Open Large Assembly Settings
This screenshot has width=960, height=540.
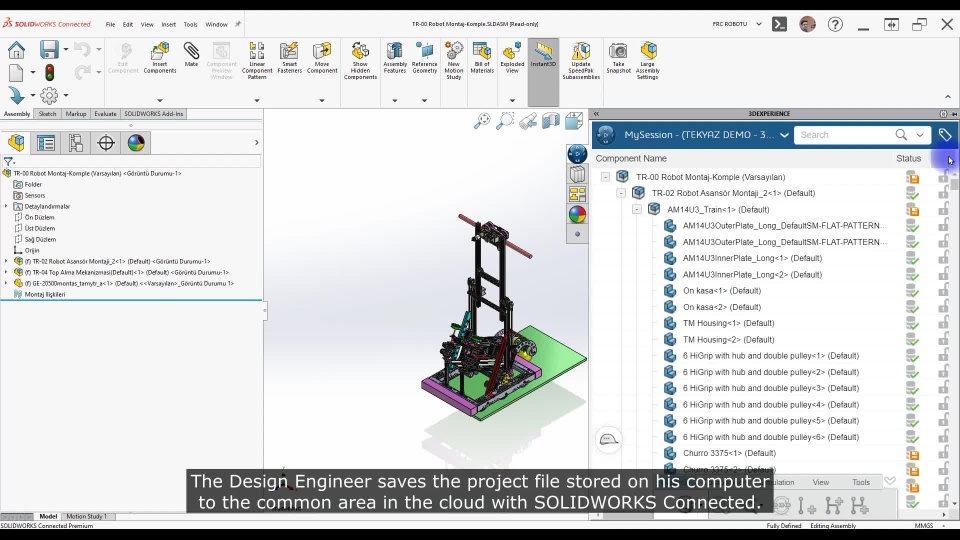coord(648,61)
